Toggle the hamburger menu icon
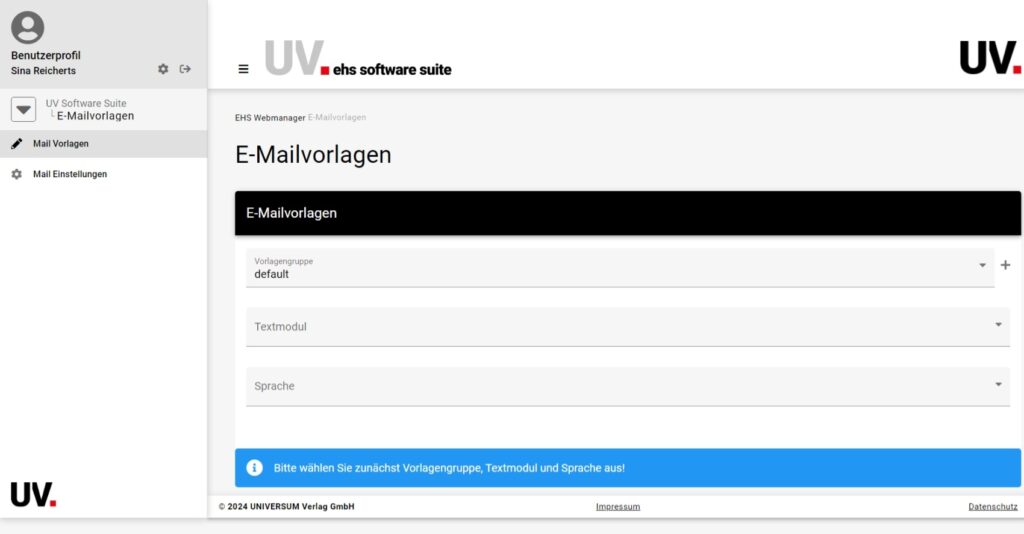This screenshot has height=534, width=1024. pyautogui.click(x=243, y=69)
